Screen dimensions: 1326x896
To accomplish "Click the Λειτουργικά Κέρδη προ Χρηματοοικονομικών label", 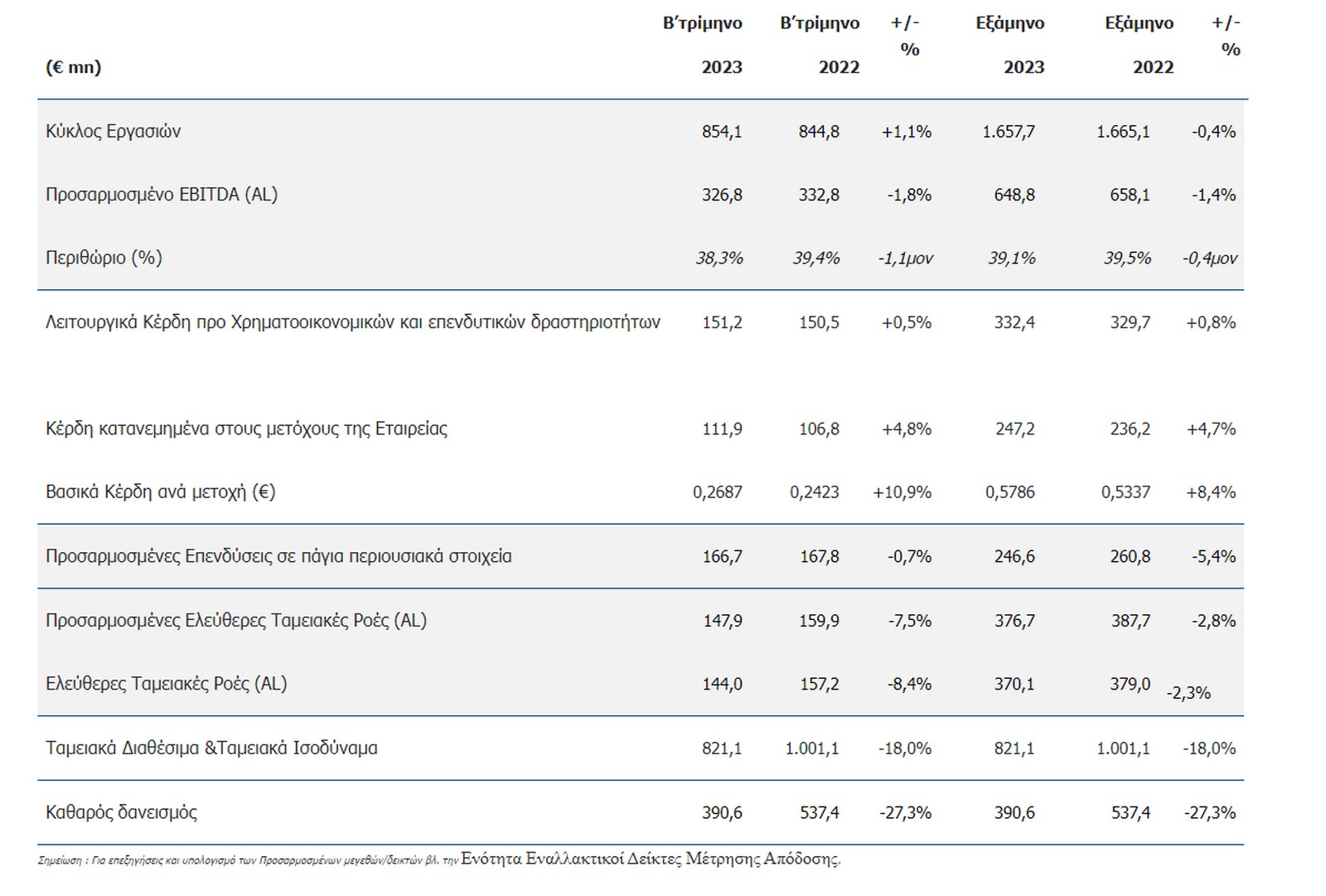I will [352, 322].
